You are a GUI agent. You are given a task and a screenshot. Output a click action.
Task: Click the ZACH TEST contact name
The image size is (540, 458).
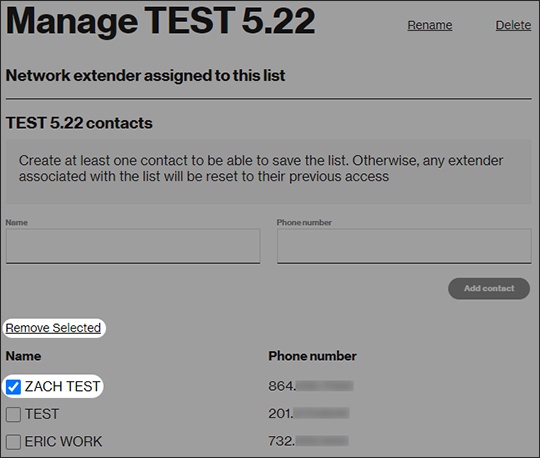pyautogui.click(x=62, y=386)
